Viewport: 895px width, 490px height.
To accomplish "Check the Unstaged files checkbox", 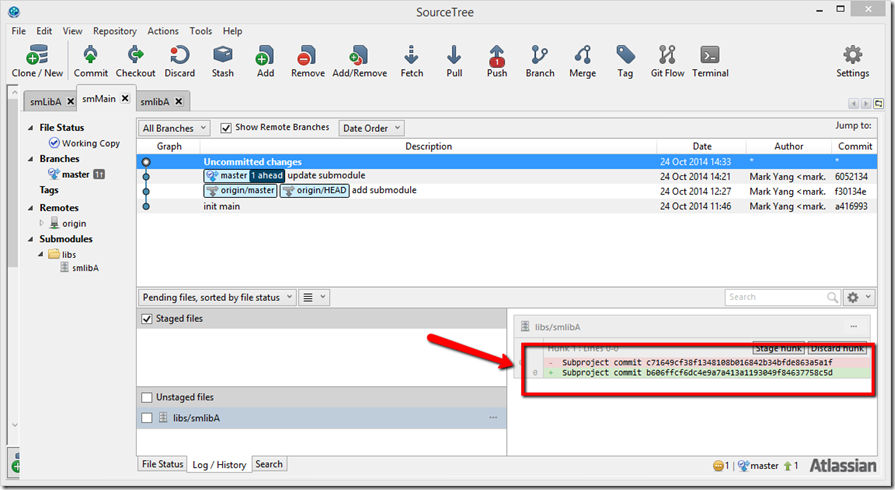I will click(147, 397).
